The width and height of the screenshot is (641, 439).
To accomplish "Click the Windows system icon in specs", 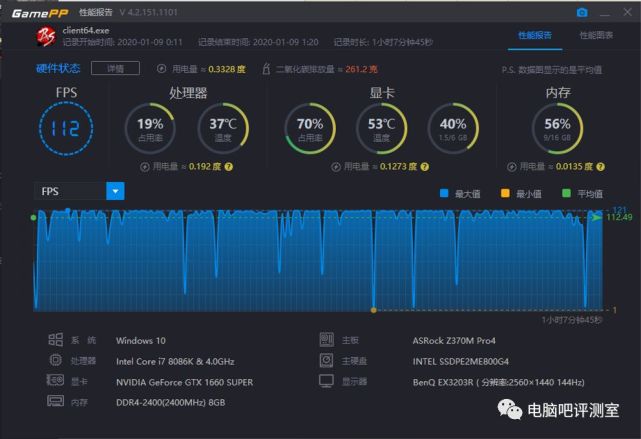I will click(56, 339).
